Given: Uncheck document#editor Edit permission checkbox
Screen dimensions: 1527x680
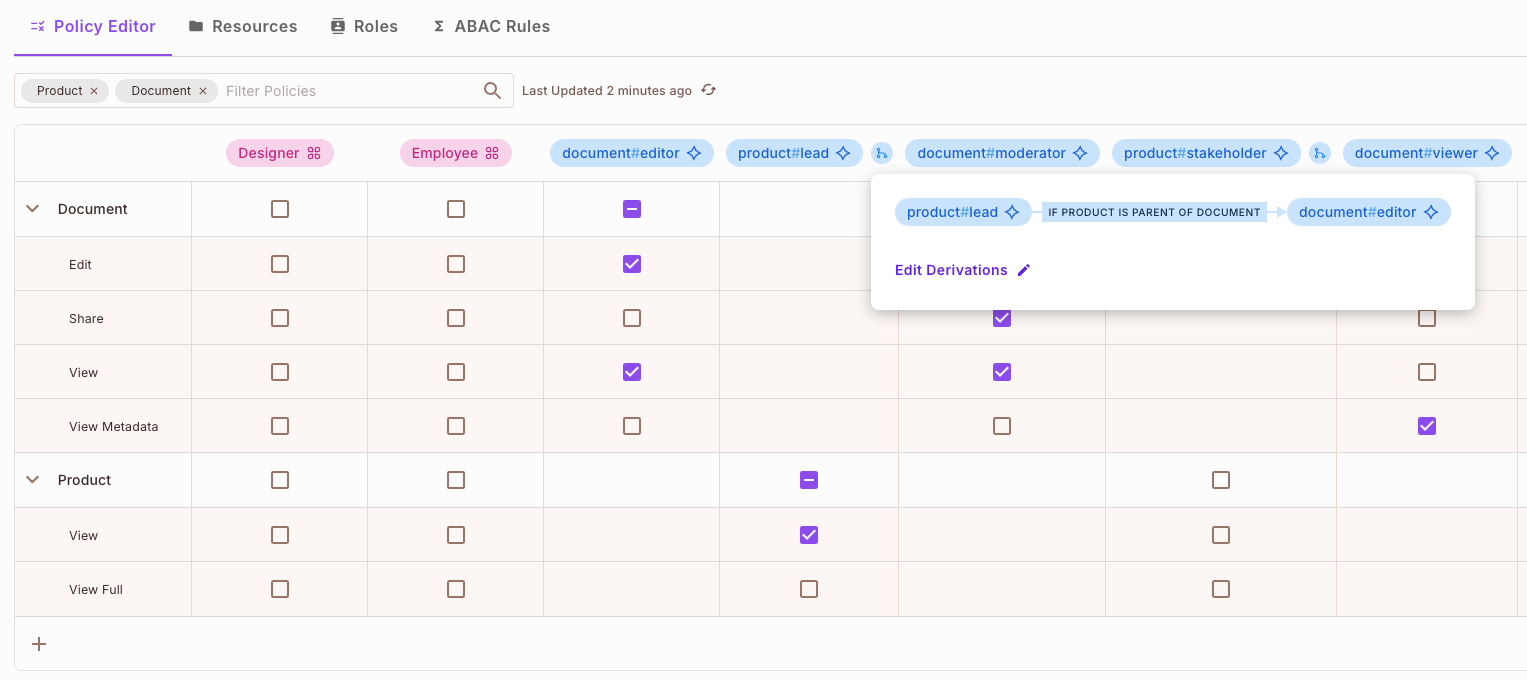Looking at the screenshot, I should click(631, 264).
